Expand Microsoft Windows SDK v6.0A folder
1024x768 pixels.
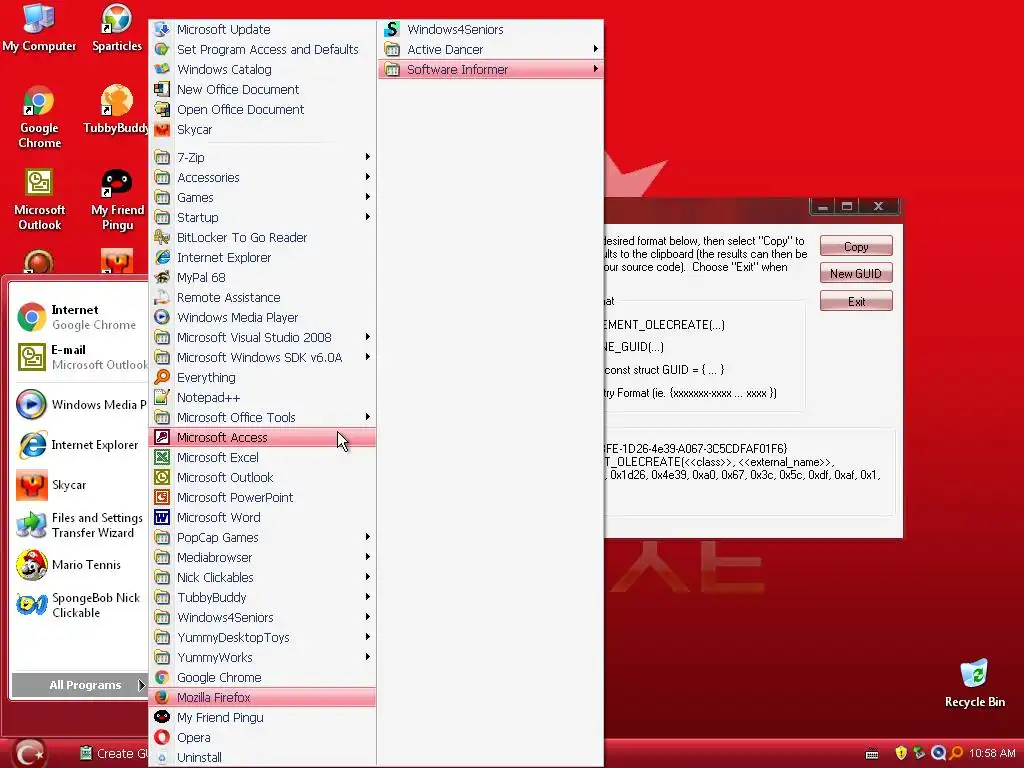[263, 357]
